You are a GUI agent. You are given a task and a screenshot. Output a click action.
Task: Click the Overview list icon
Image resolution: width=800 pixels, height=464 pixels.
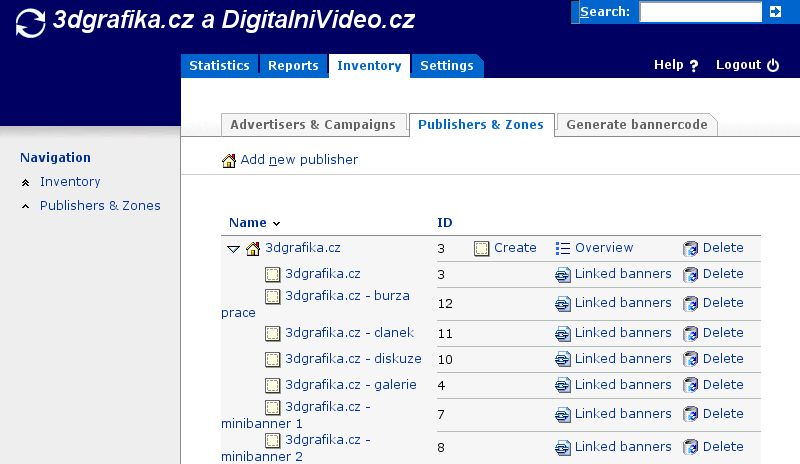pos(562,249)
